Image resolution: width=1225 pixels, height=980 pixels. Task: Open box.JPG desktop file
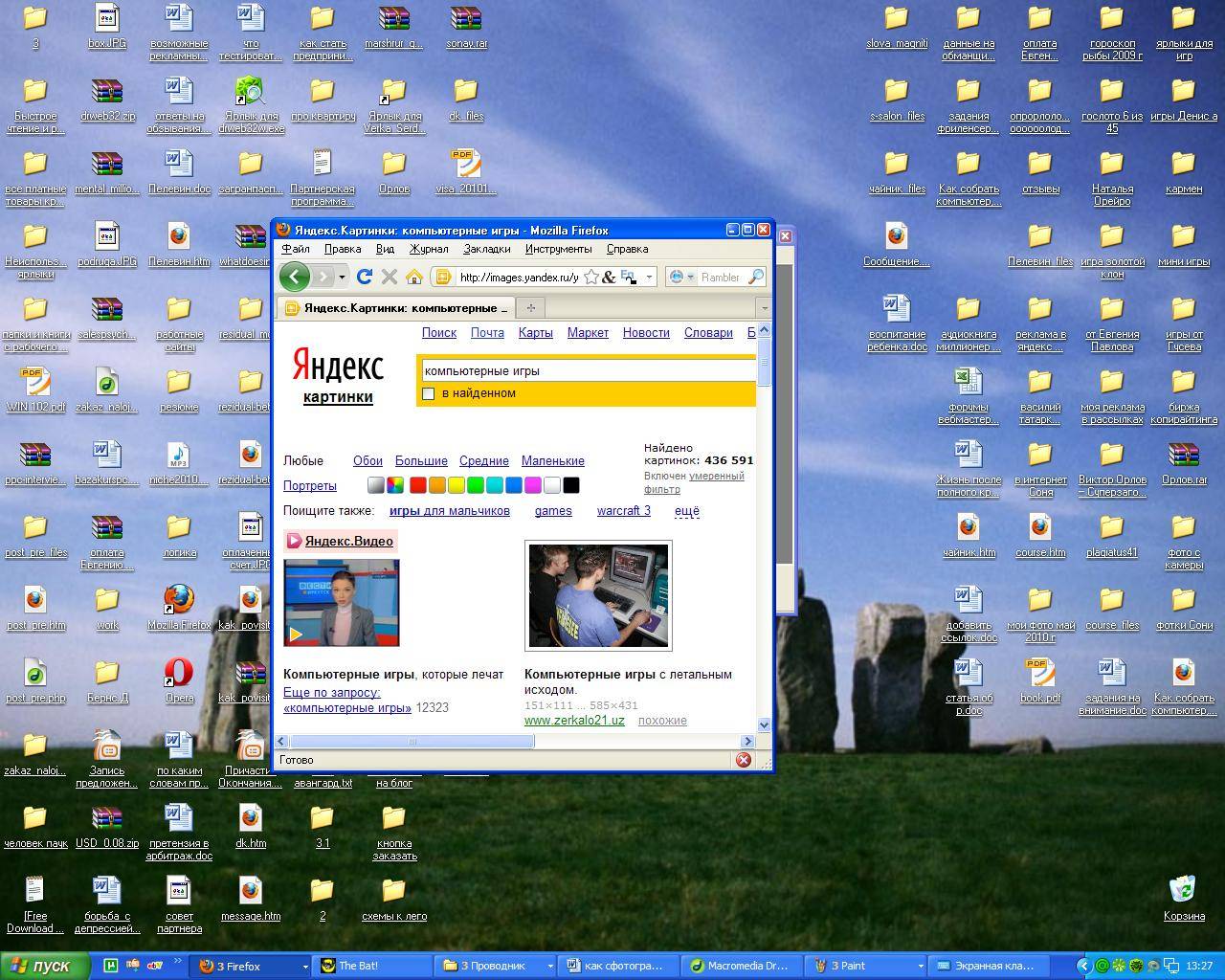[107, 26]
